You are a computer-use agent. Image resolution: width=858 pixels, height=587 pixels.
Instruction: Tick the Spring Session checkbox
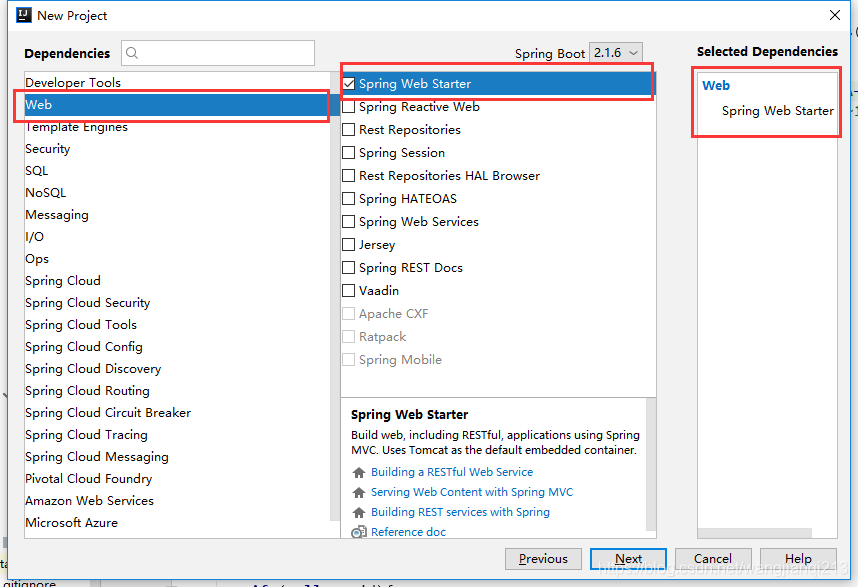[x=349, y=153]
